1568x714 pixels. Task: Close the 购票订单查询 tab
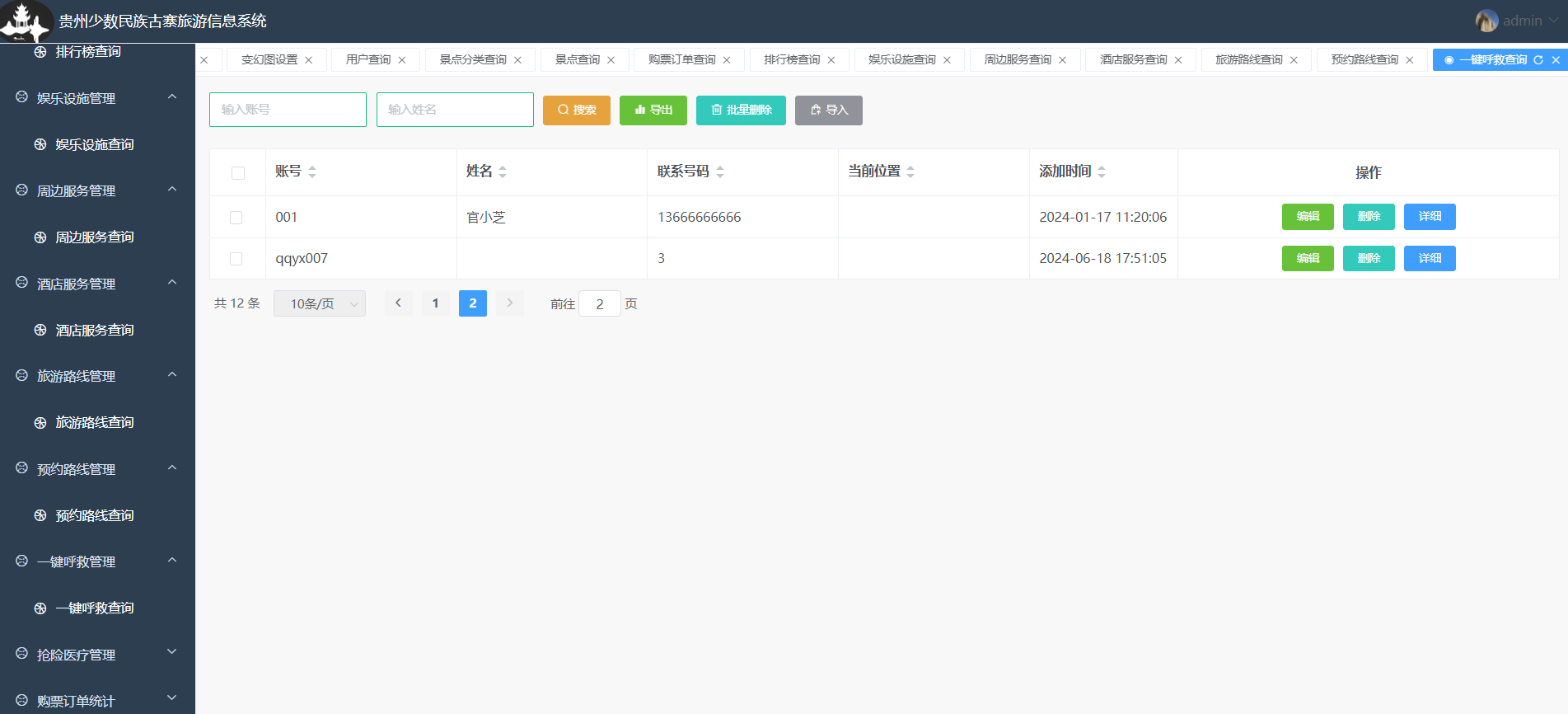coord(727,60)
